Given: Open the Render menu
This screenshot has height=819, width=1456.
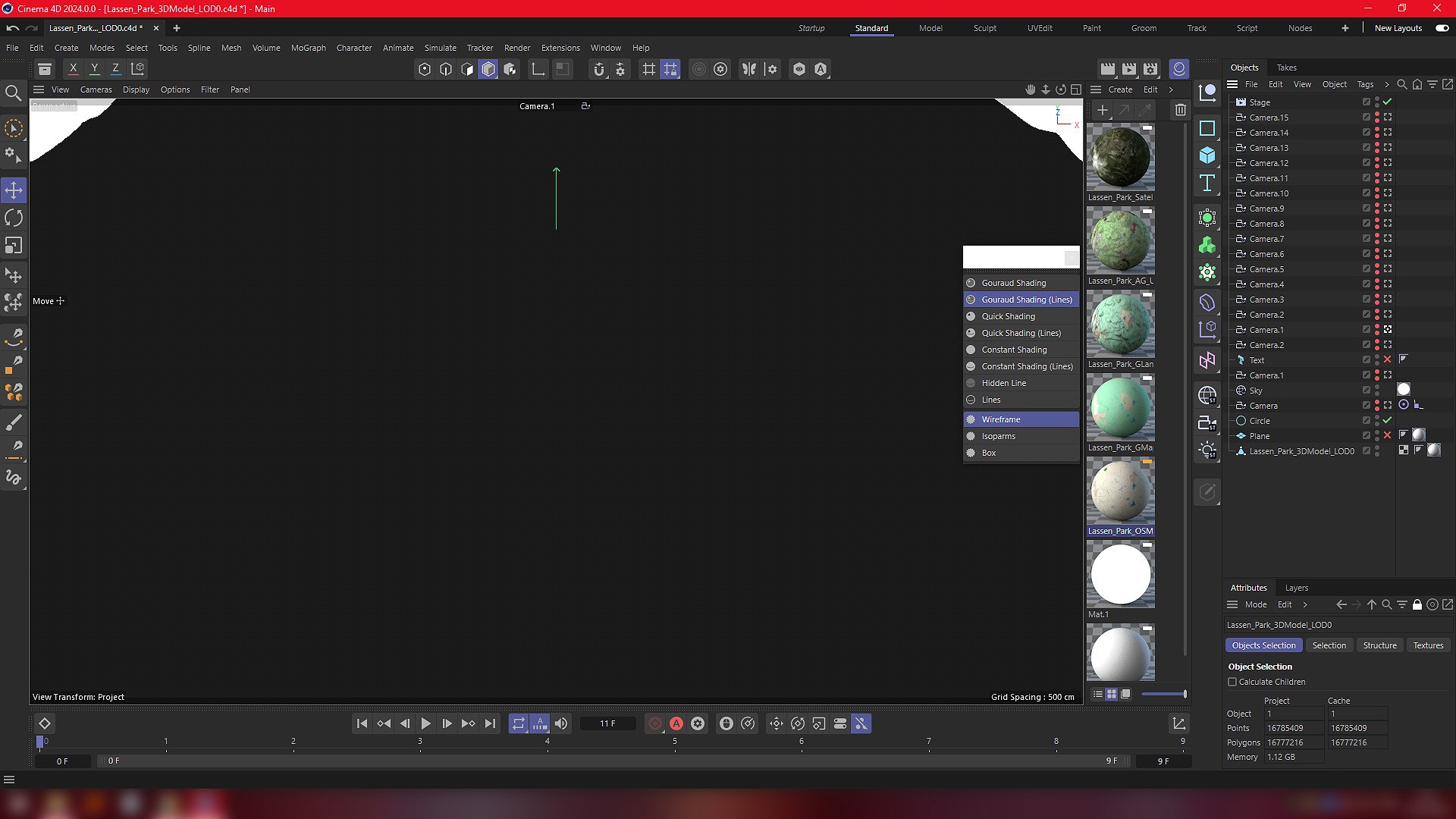Looking at the screenshot, I should click(517, 48).
